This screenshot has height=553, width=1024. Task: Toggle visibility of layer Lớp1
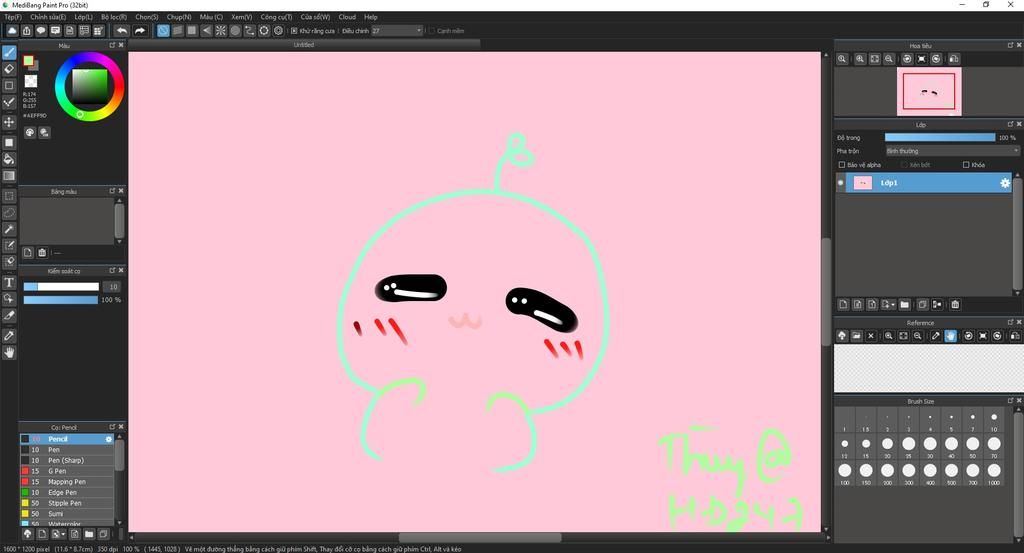click(x=840, y=183)
